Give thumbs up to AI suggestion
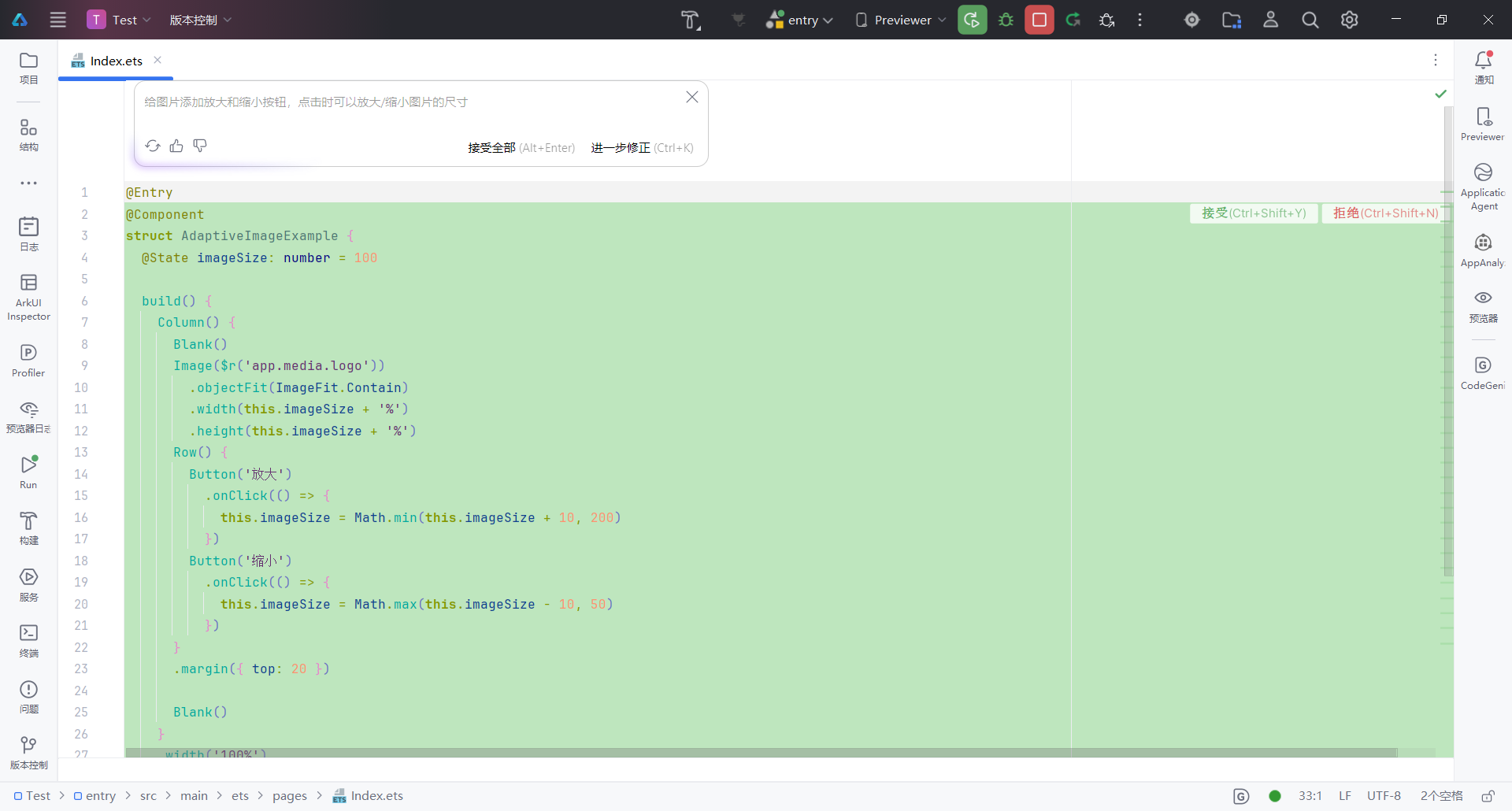1512x811 pixels. pyautogui.click(x=176, y=146)
